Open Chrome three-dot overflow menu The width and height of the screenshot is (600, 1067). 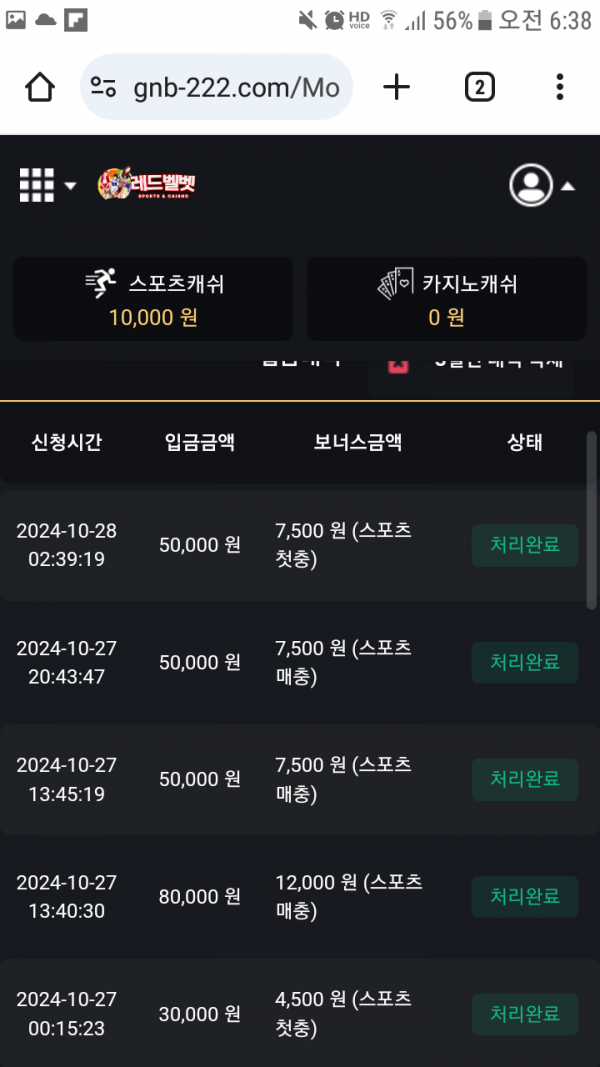[x=559, y=88]
